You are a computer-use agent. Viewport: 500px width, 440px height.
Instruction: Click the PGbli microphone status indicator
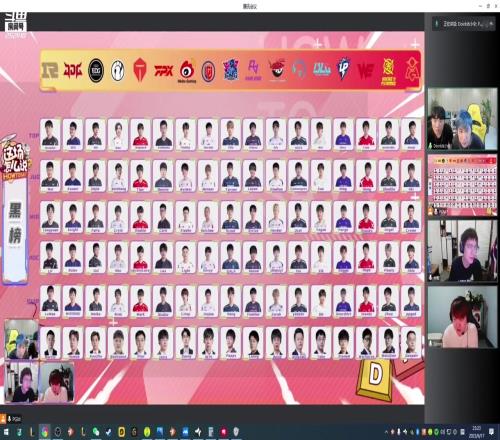pos(10,419)
